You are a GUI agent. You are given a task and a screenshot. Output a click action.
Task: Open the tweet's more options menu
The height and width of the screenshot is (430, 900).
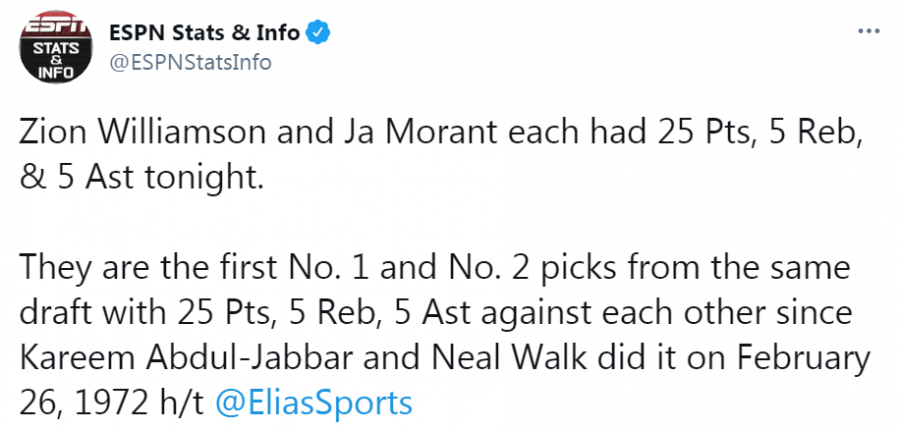(x=868, y=32)
